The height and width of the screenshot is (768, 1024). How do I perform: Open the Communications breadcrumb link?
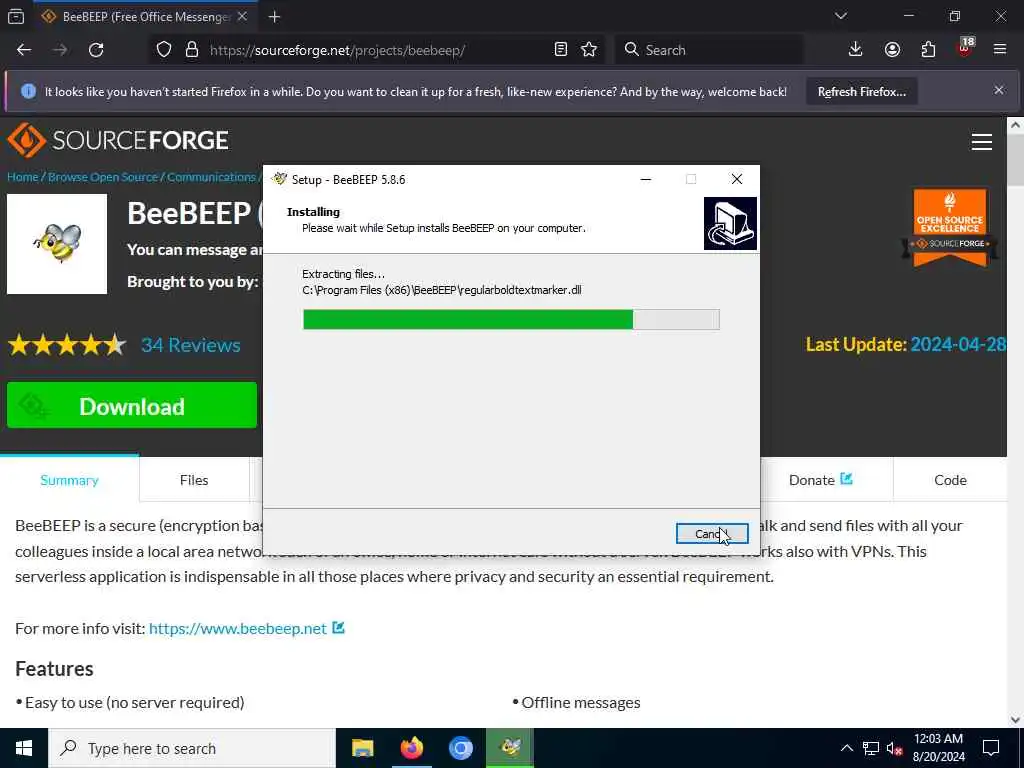[x=212, y=177]
